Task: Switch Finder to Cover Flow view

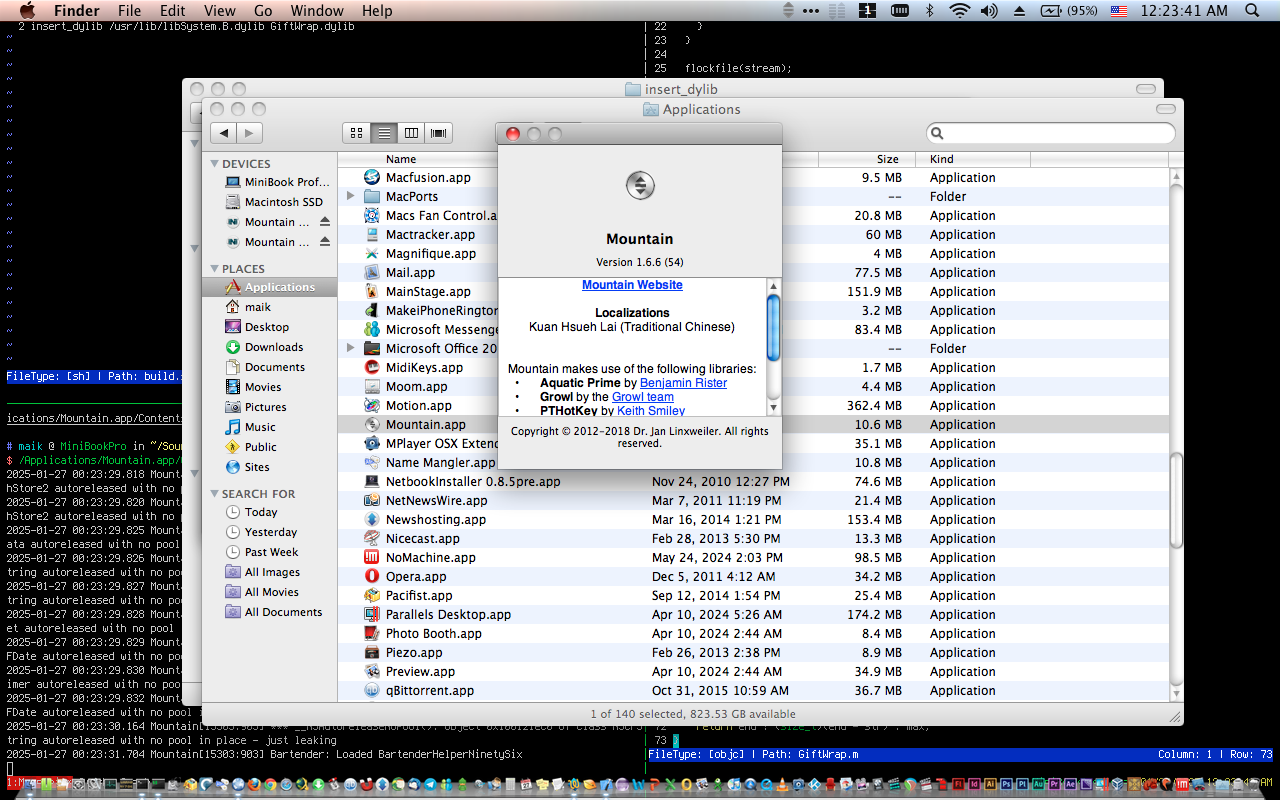Action: [438, 132]
